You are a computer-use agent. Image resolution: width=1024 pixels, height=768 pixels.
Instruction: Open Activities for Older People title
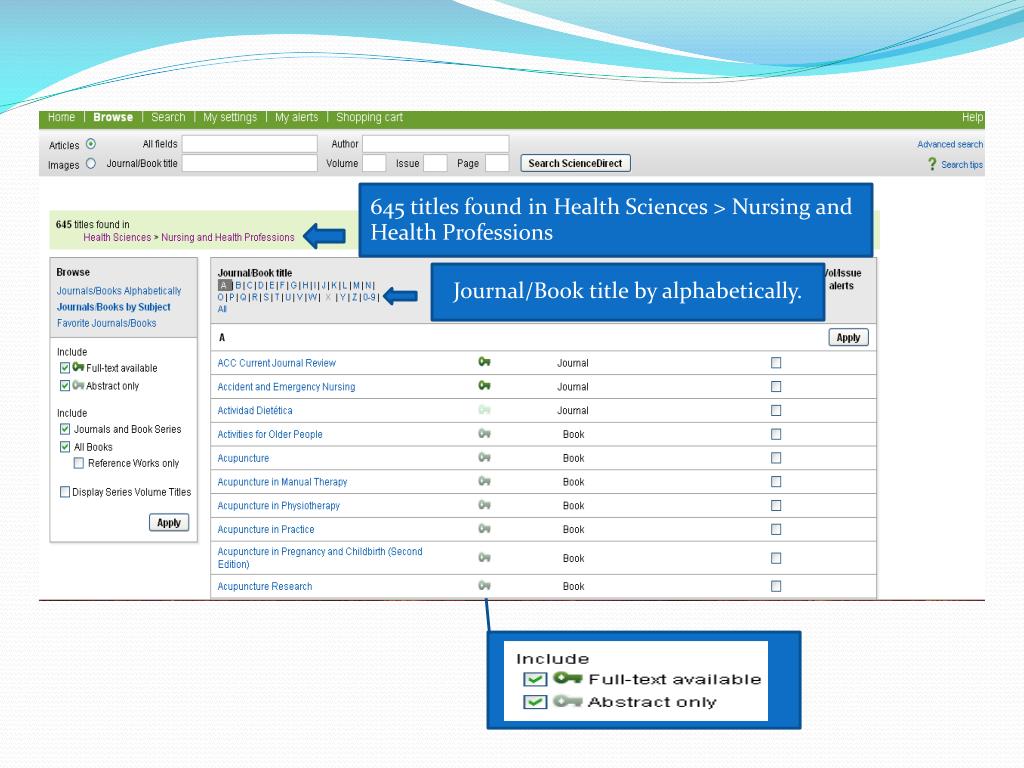[x=270, y=434]
